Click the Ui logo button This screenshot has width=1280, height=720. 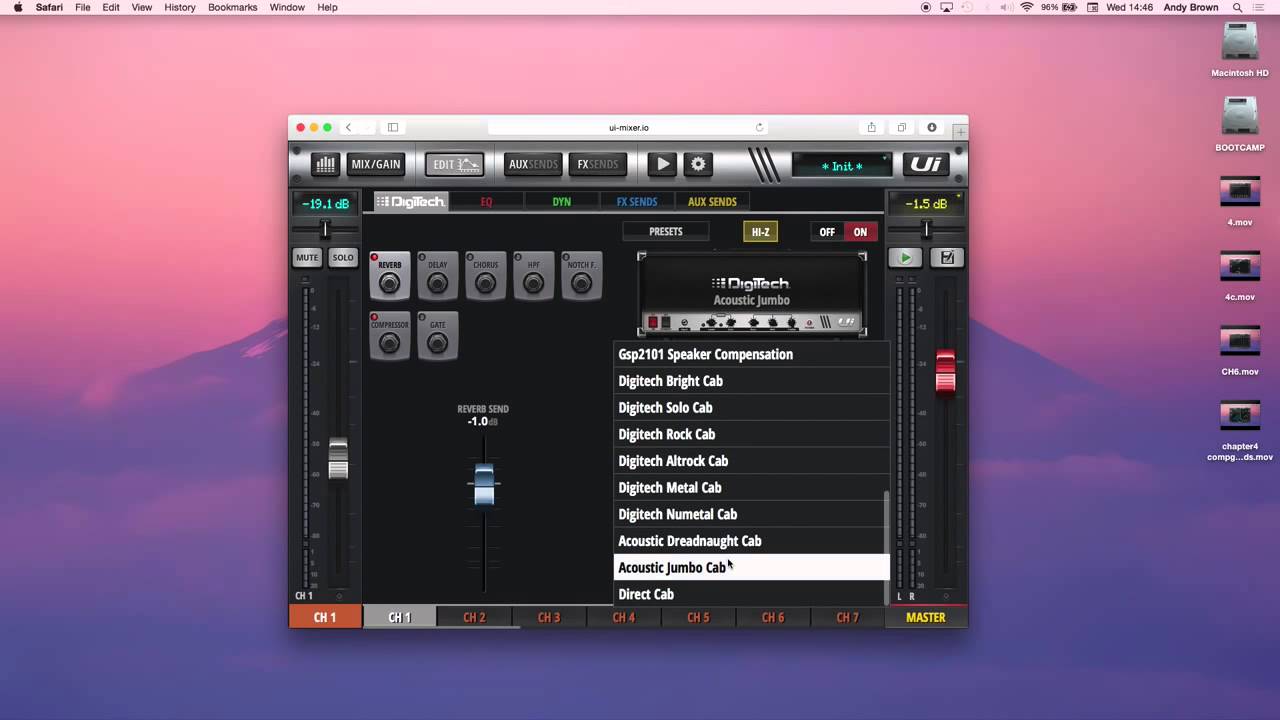coord(925,164)
